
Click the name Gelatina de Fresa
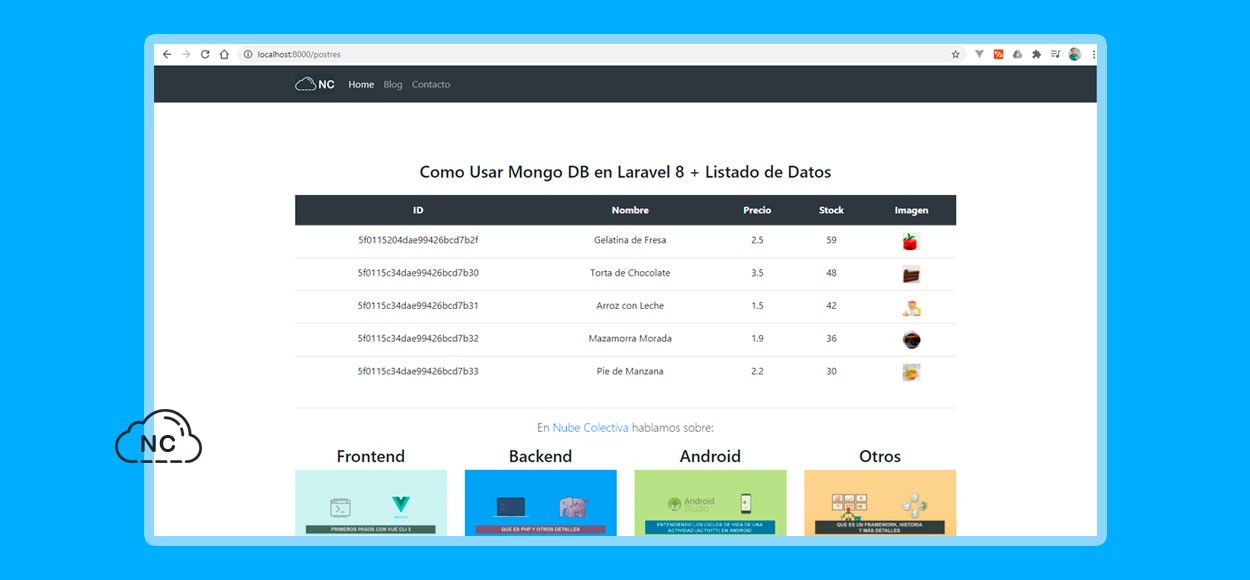tap(630, 240)
